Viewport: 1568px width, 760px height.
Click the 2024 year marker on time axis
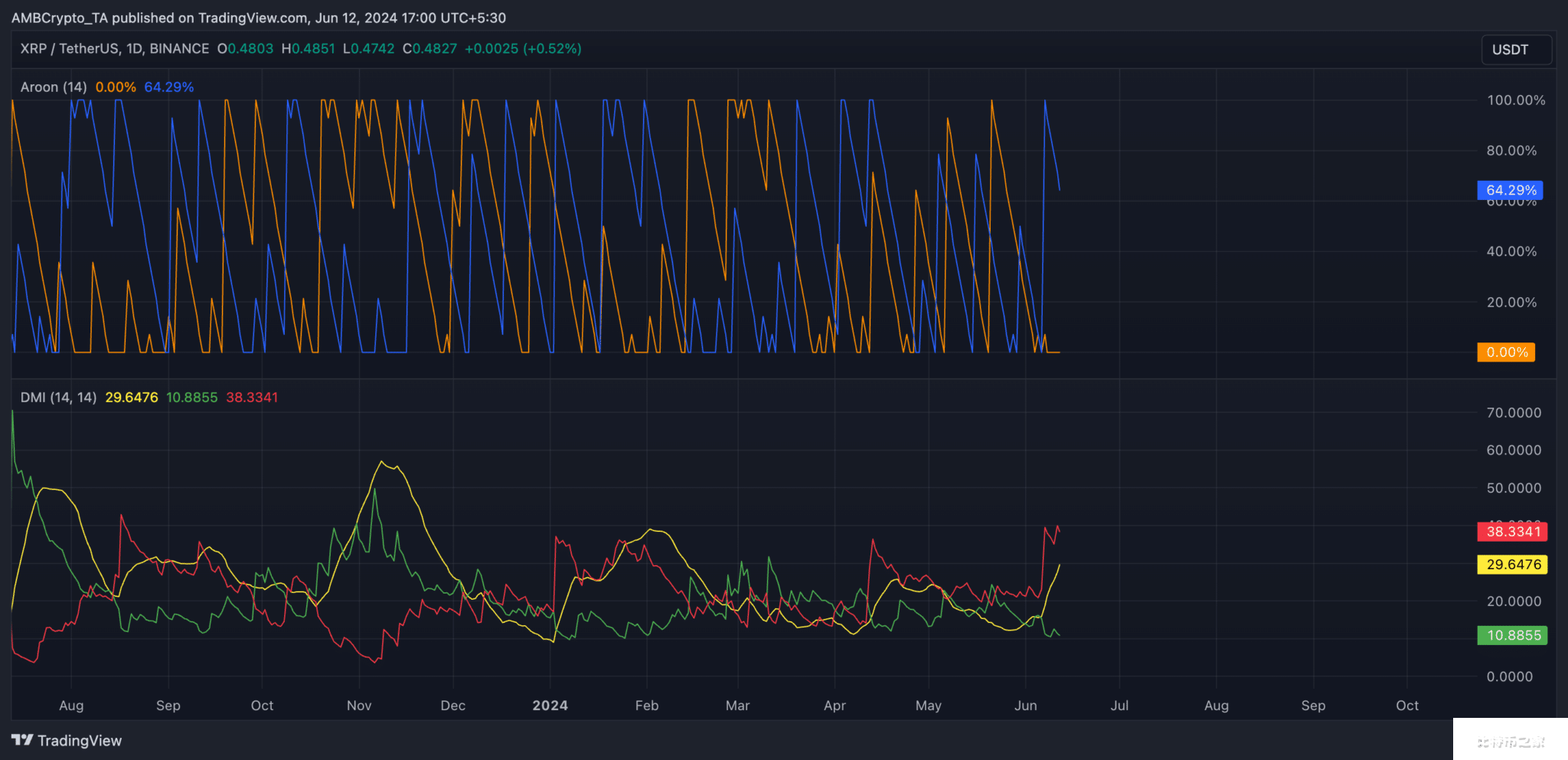(x=550, y=706)
